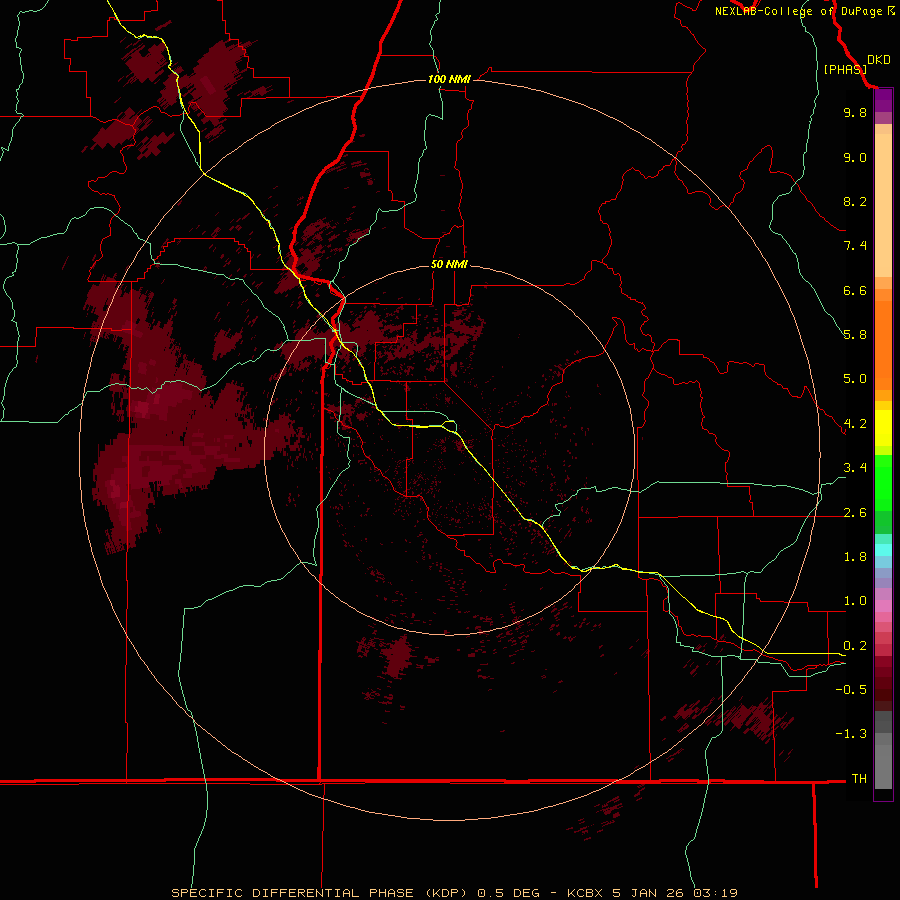Click the NEXLAB-College of DuPage credit text
The height and width of the screenshot is (900, 900).
(x=805, y=11)
